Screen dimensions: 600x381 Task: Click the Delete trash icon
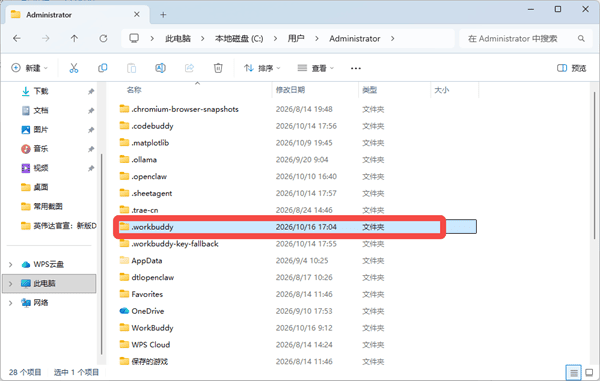(x=218, y=68)
